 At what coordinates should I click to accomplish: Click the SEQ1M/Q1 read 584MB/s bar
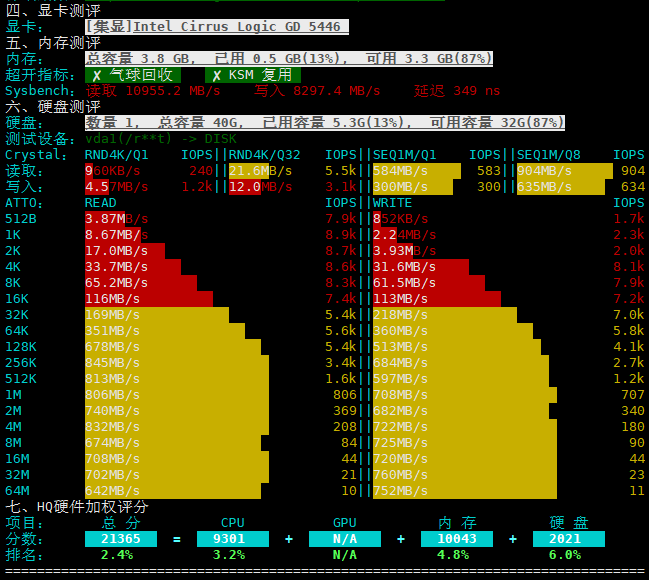coord(417,171)
